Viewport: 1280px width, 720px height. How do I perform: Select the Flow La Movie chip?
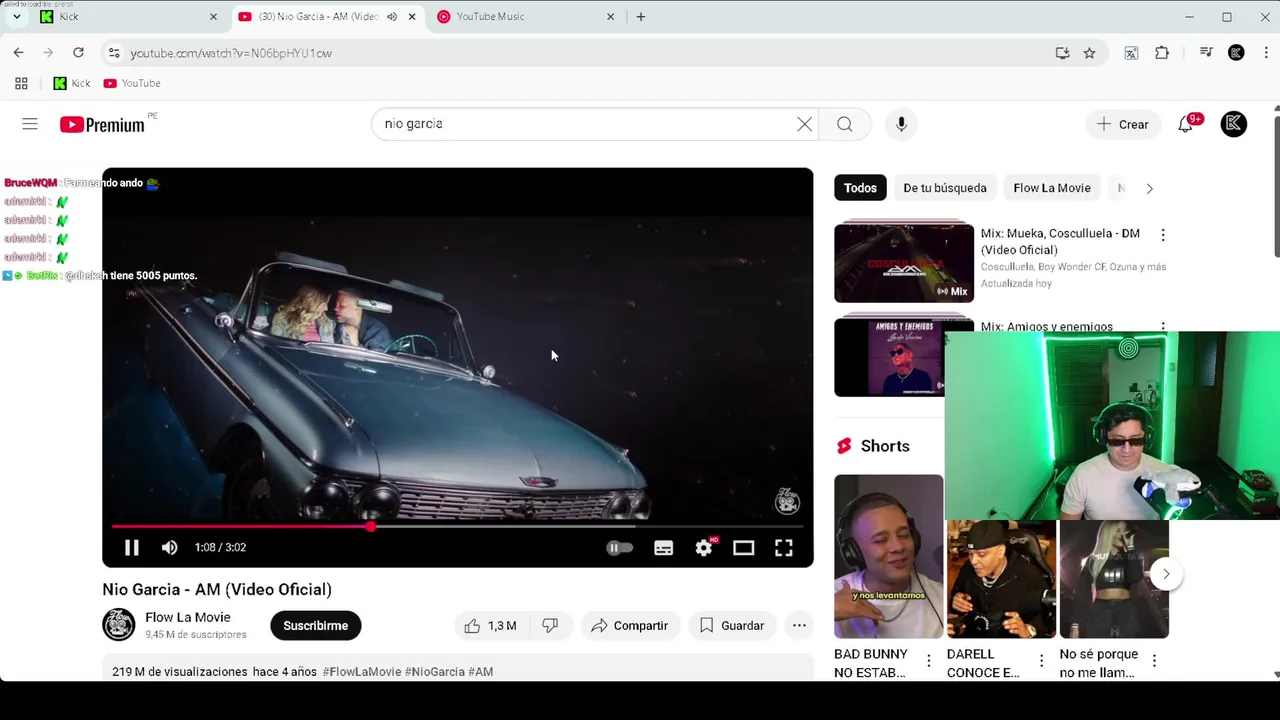tap(1052, 188)
